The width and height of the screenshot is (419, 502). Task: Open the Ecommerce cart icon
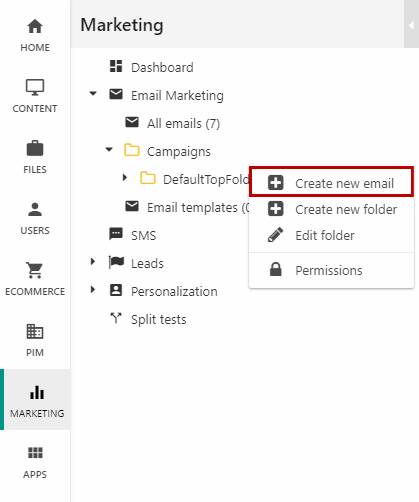(35, 270)
